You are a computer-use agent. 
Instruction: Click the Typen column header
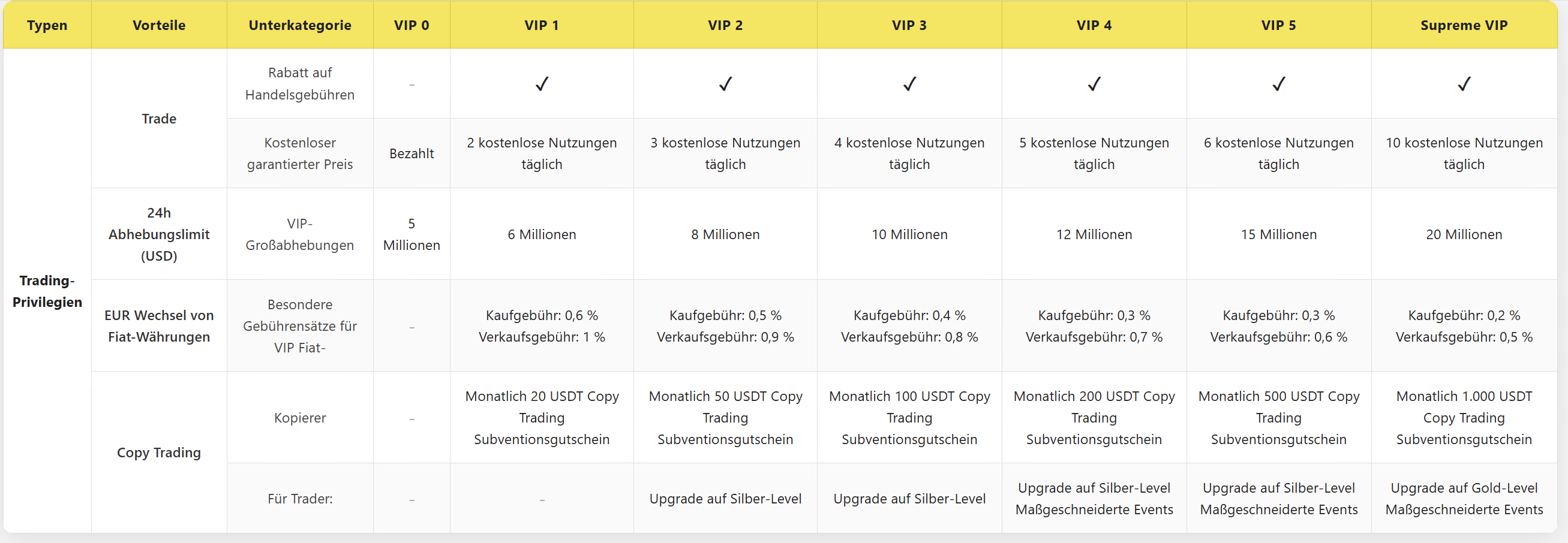click(47, 25)
